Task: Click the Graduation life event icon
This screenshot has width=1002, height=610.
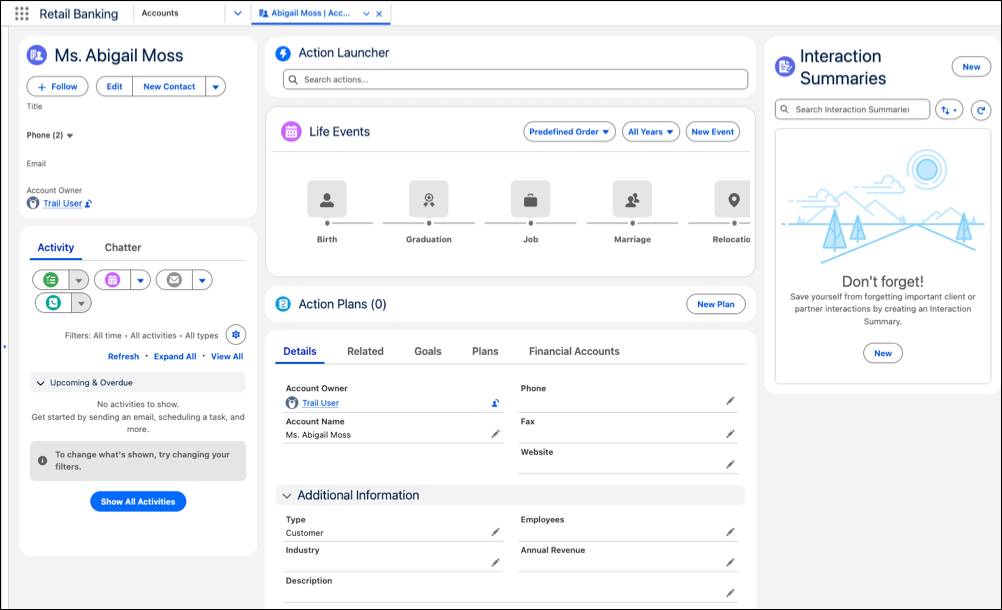Action: [429, 199]
